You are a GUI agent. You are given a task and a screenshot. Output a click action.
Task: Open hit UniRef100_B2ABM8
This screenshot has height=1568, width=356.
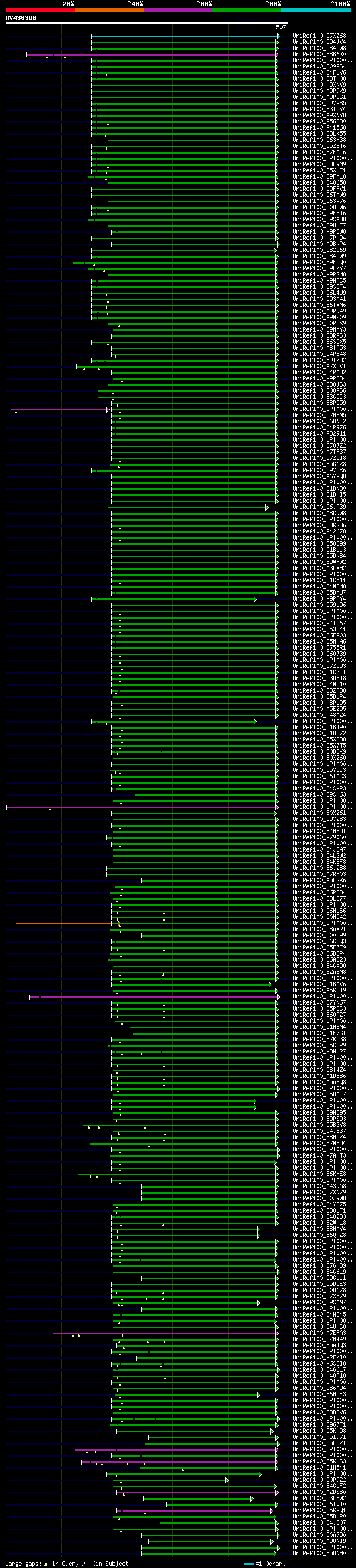coord(319,972)
